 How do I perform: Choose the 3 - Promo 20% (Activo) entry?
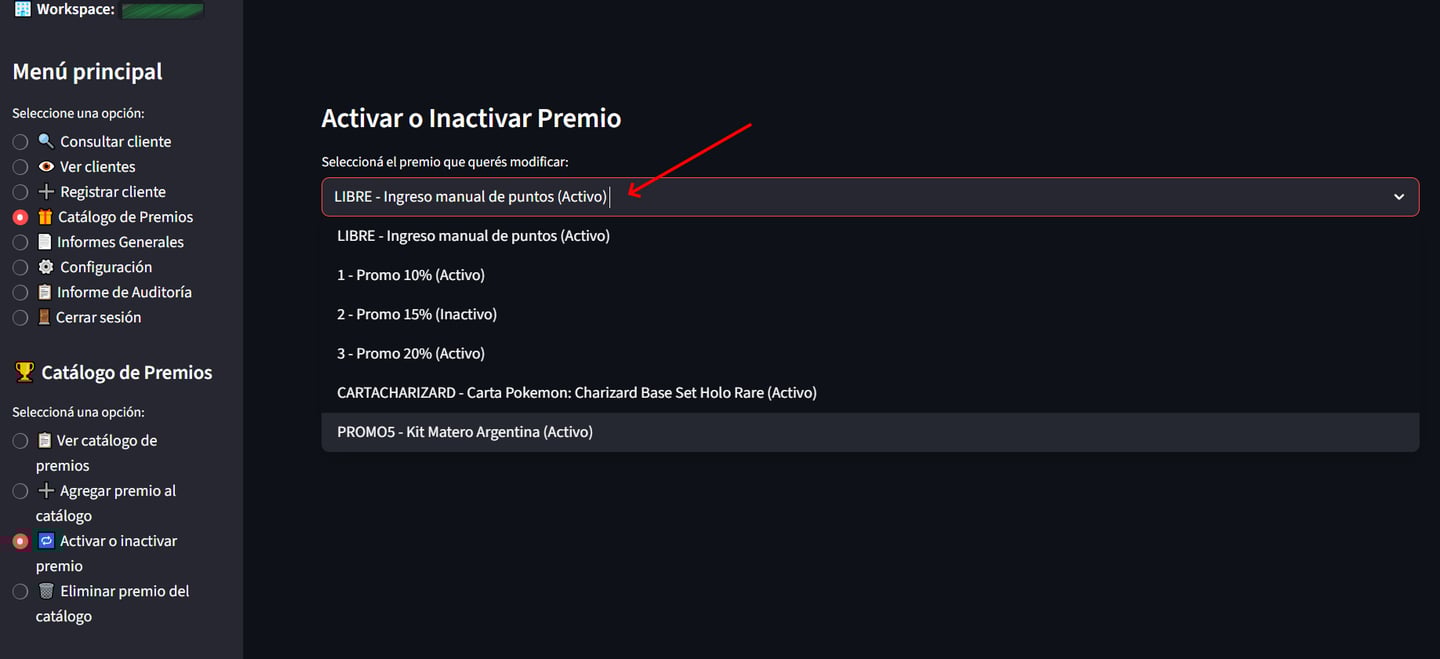point(411,353)
